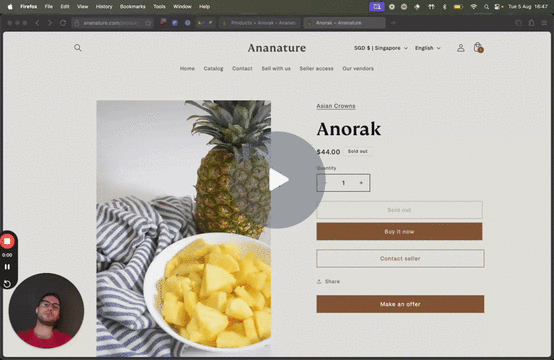
Task: Click the Anorak product title
Action: point(349,129)
